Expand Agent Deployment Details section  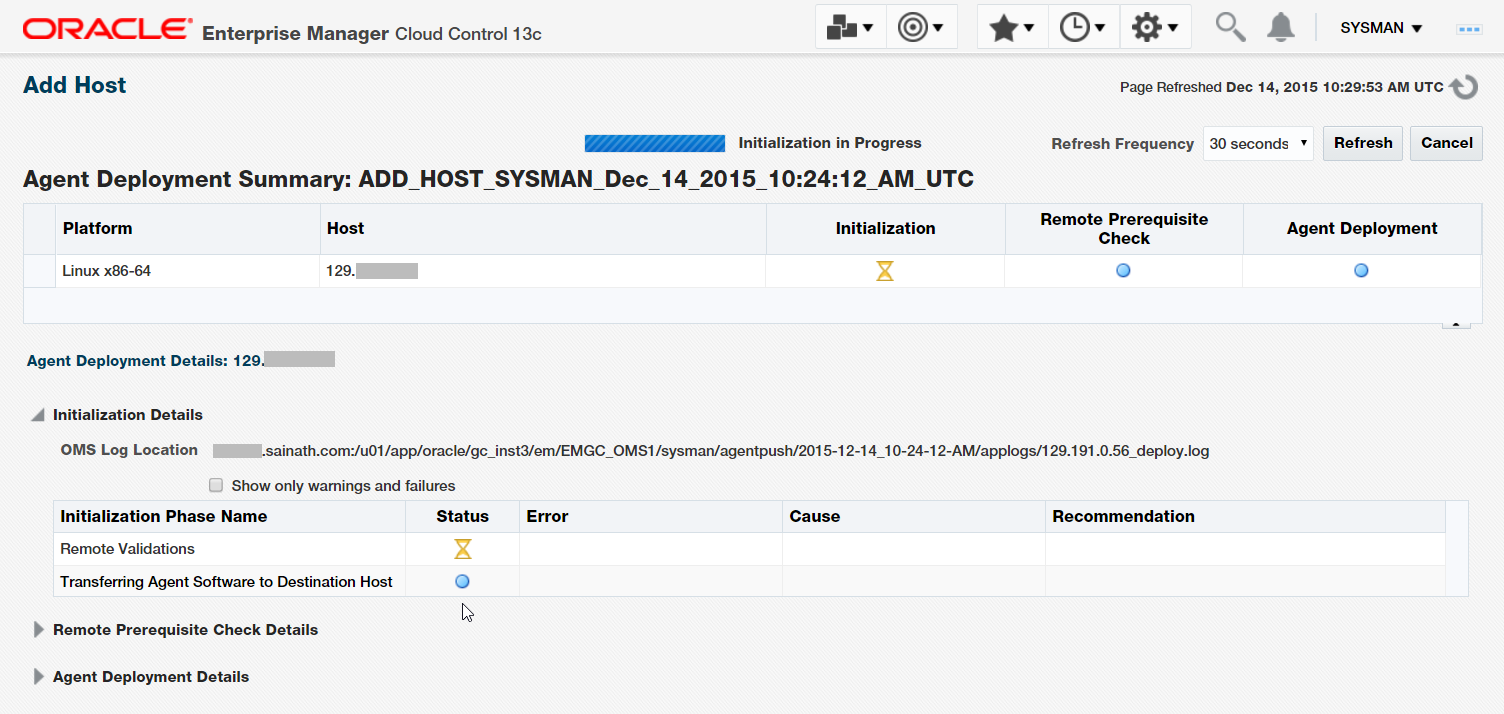pyautogui.click(x=39, y=677)
